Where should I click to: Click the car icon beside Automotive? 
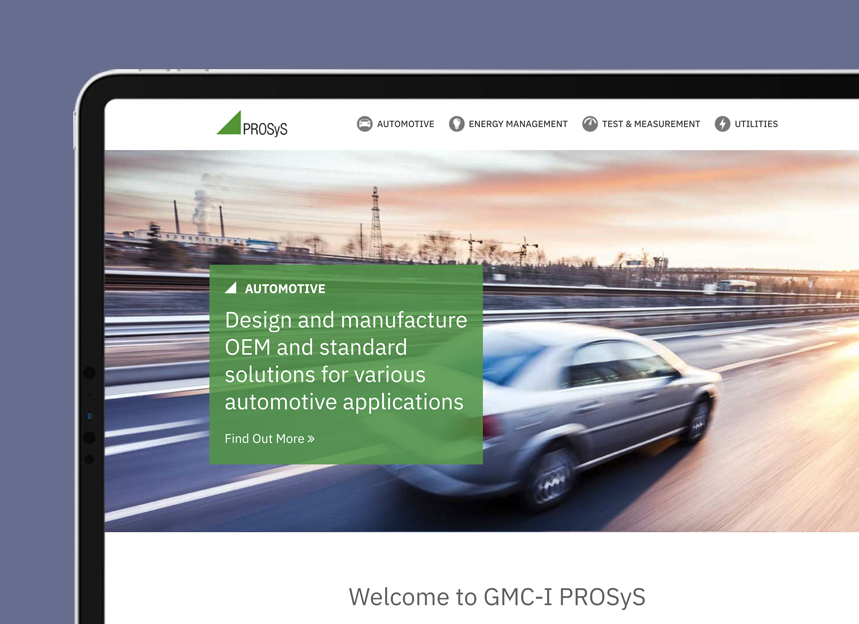coord(364,124)
